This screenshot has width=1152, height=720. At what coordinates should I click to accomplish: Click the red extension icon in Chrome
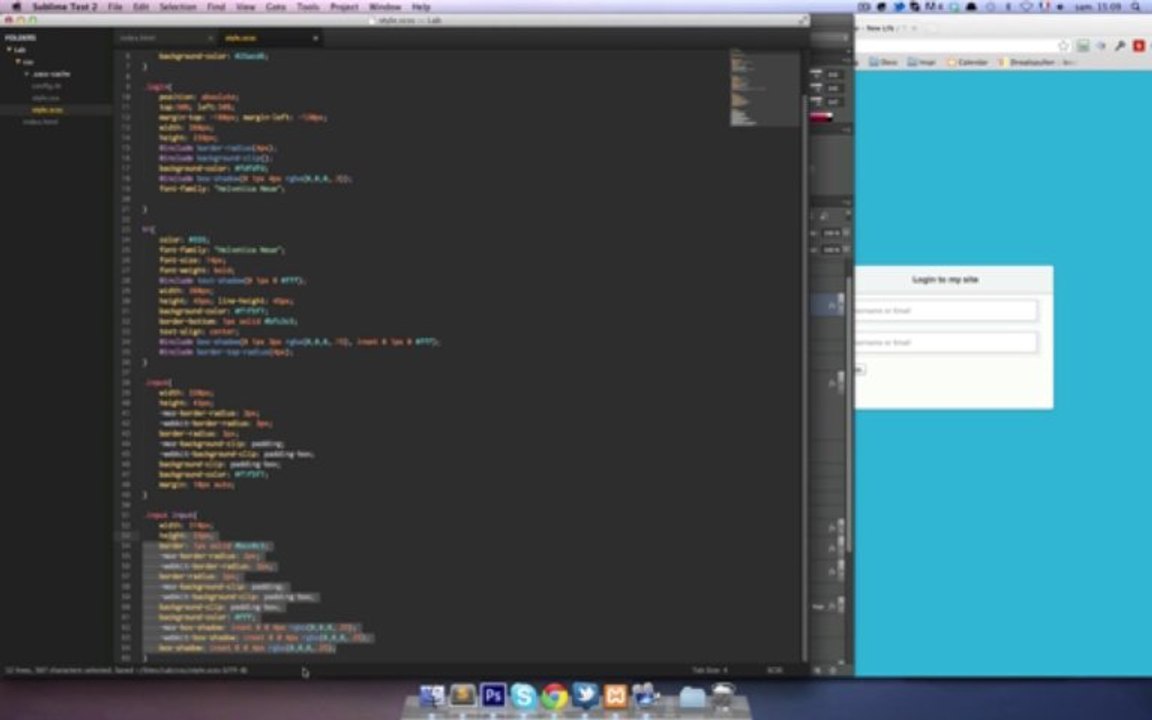tap(1138, 46)
